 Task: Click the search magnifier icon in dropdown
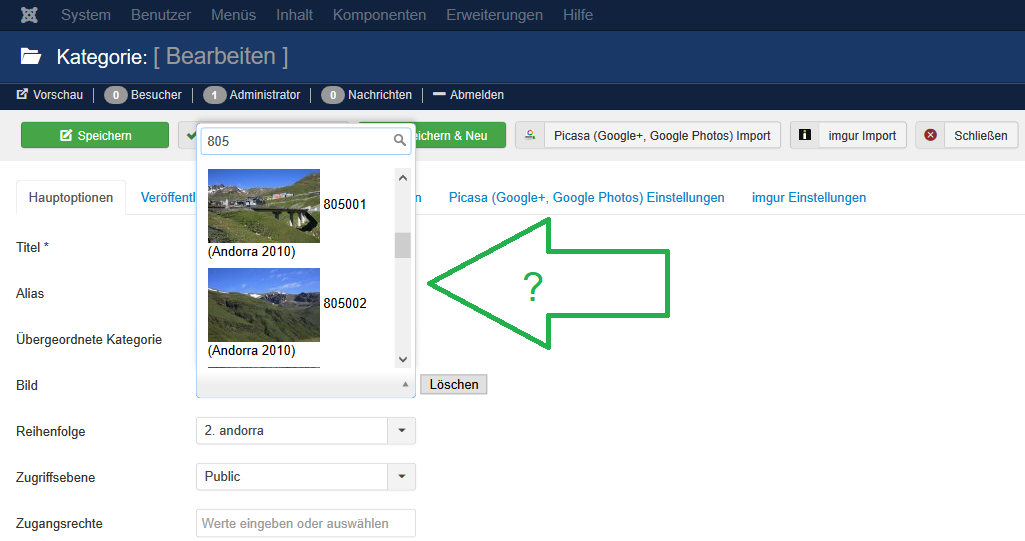400,141
